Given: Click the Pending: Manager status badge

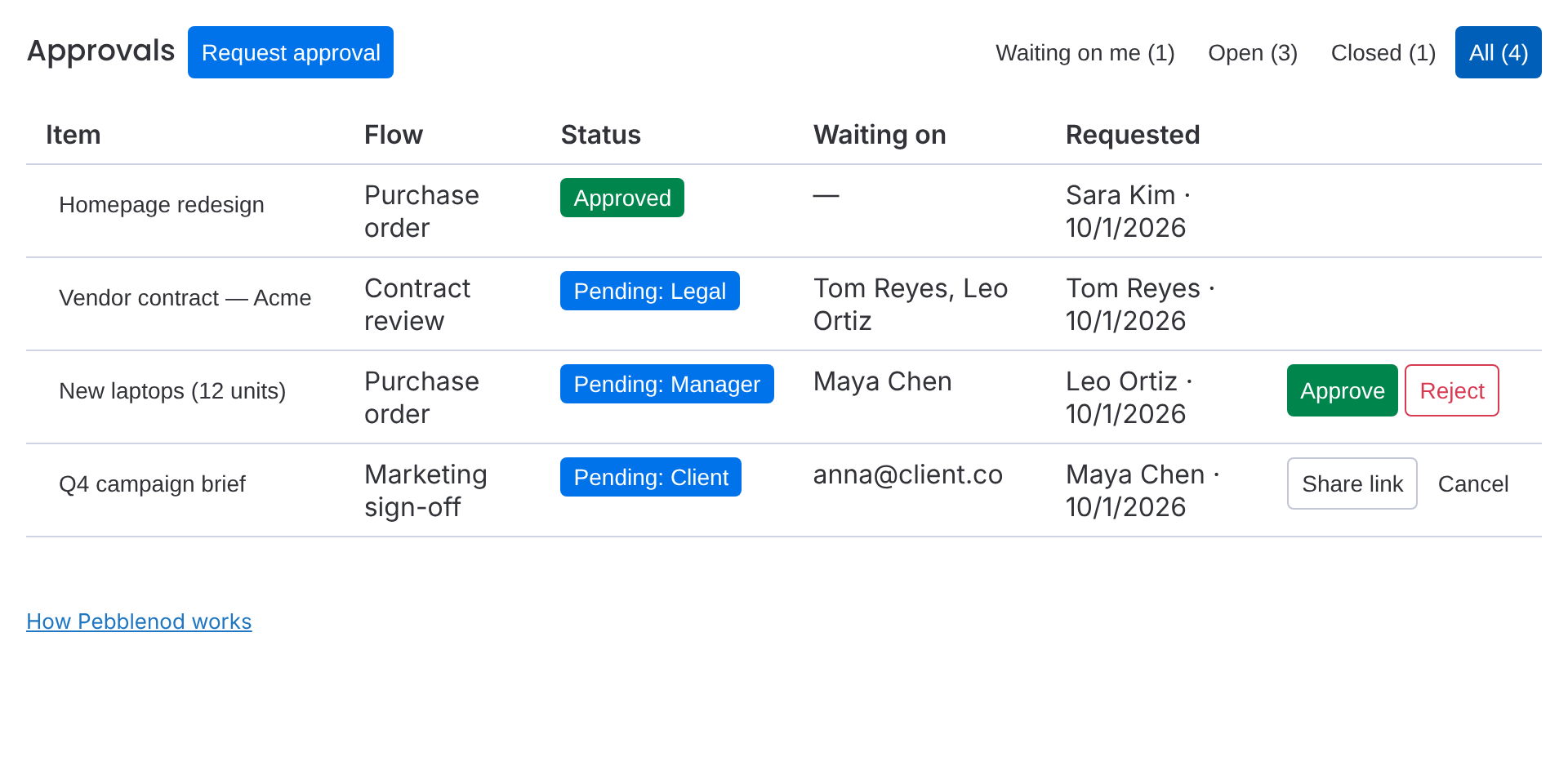Looking at the screenshot, I should [667, 384].
